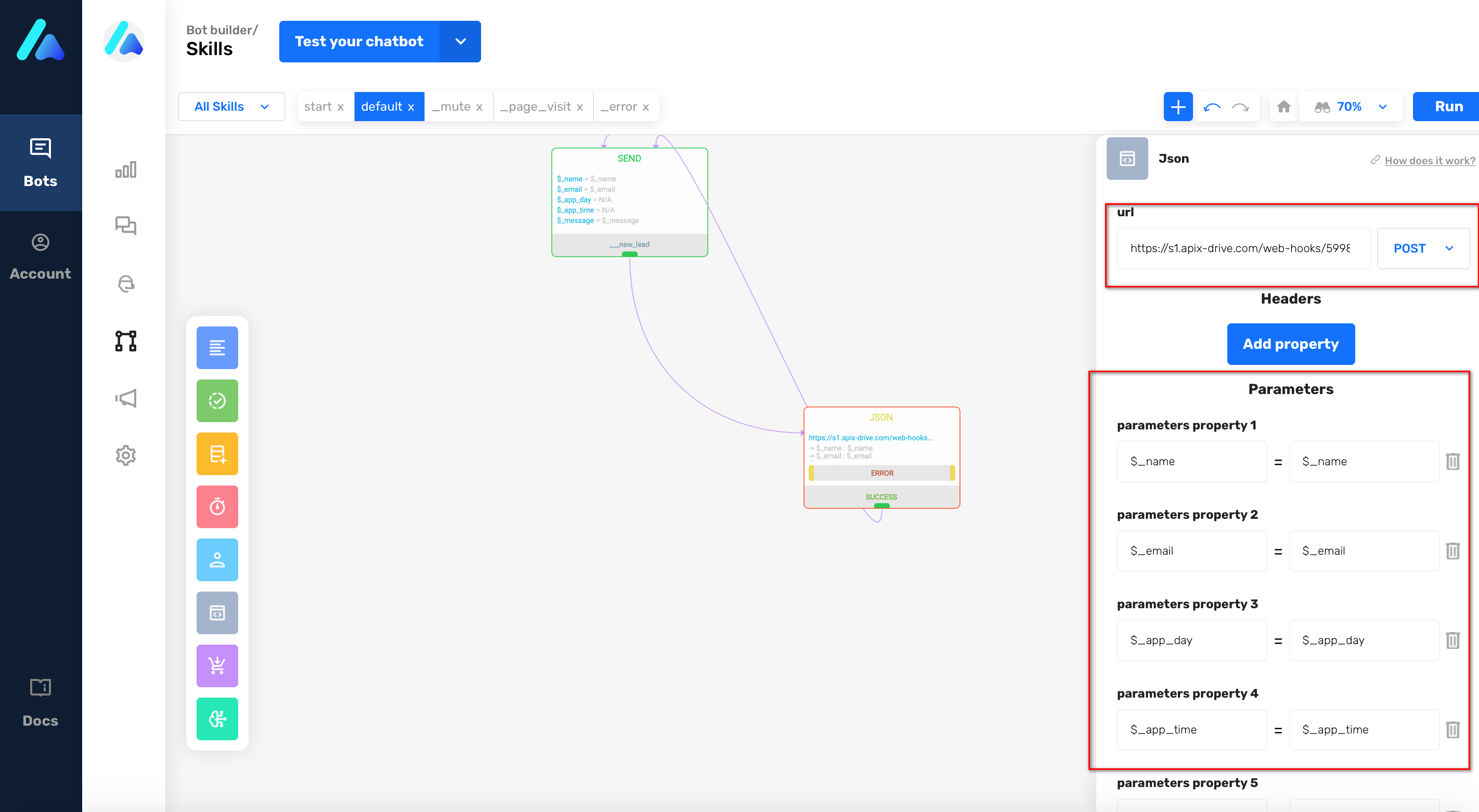Select the red timer block
The height and width of the screenshot is (812, 1479).
pyautogui.click(x=217, y=507)
